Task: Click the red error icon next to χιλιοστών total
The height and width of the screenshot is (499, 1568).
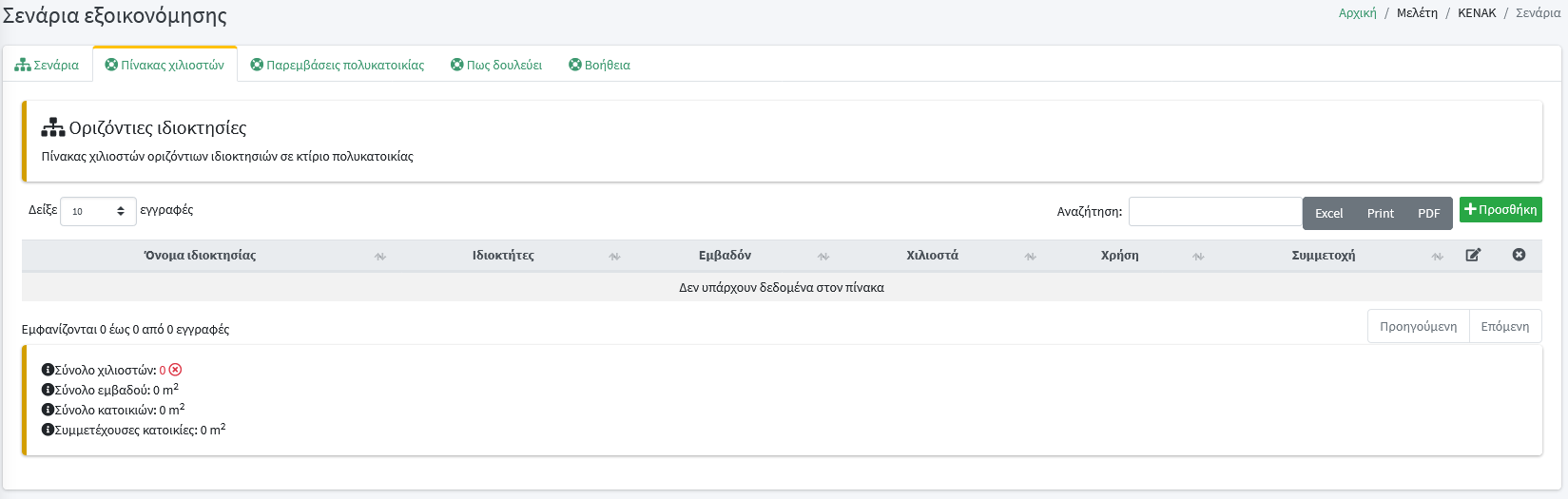Action: coord(175,370)
